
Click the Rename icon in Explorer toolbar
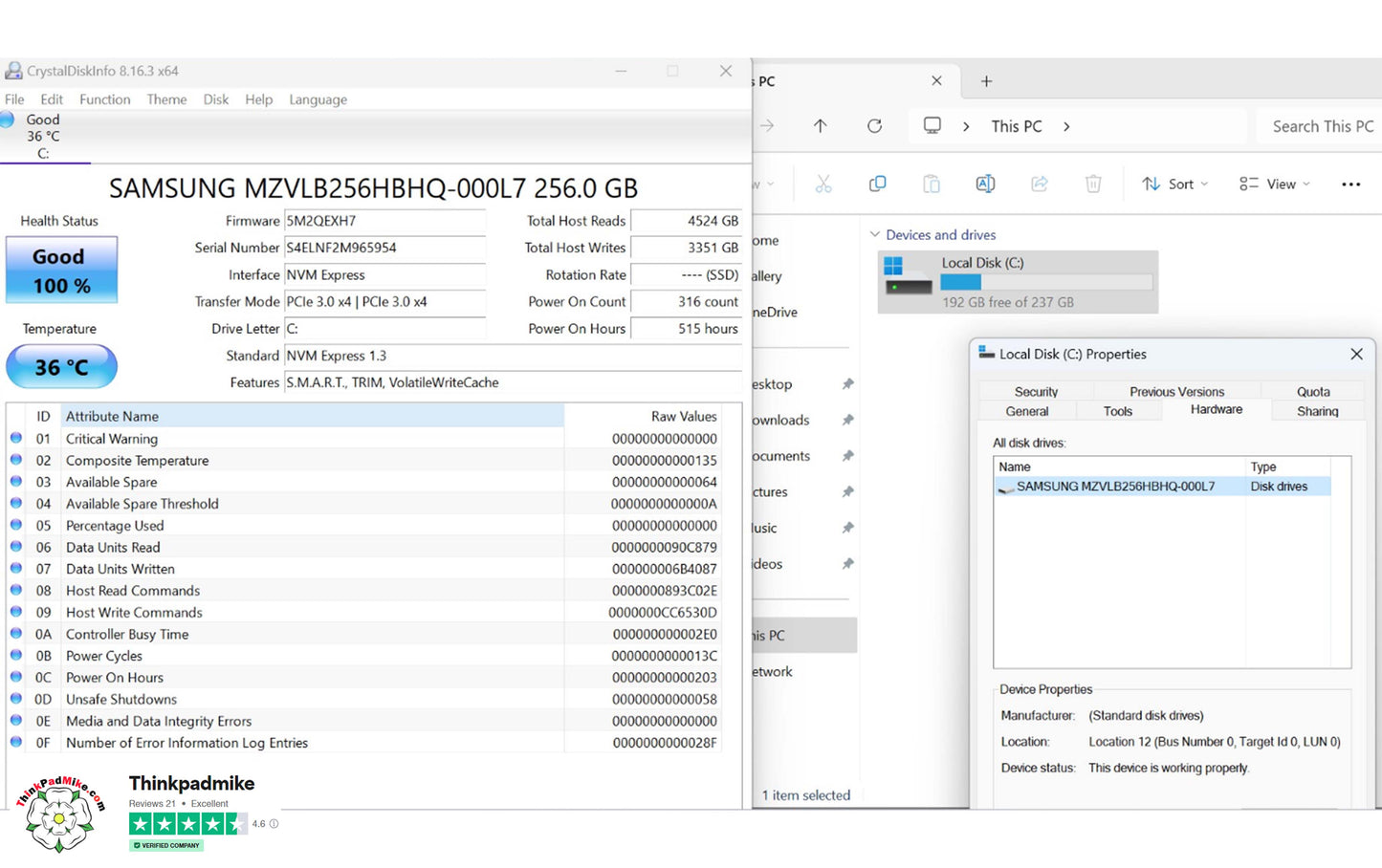click(985, 184)
